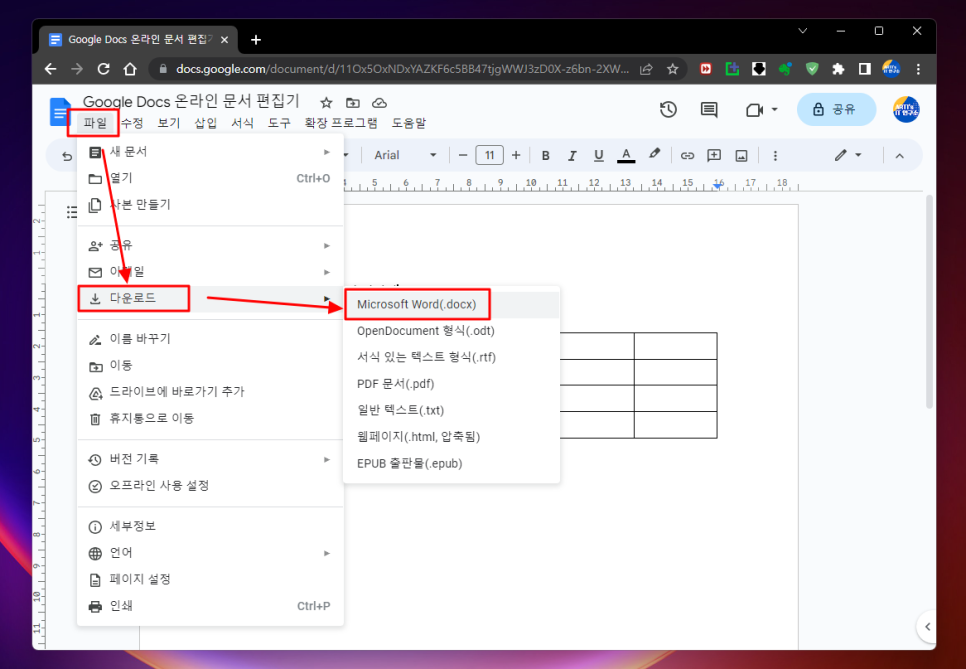
Task: Choose 열기 from file menu
Action: coord(210,178)
